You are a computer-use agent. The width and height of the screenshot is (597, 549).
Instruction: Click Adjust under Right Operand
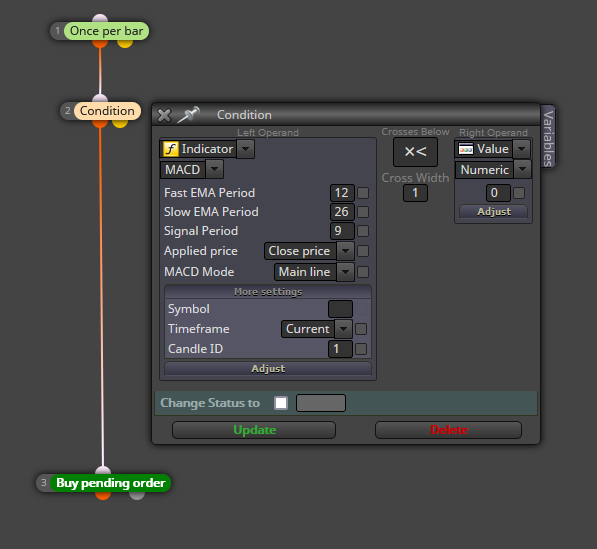click(x=494, y=212)
